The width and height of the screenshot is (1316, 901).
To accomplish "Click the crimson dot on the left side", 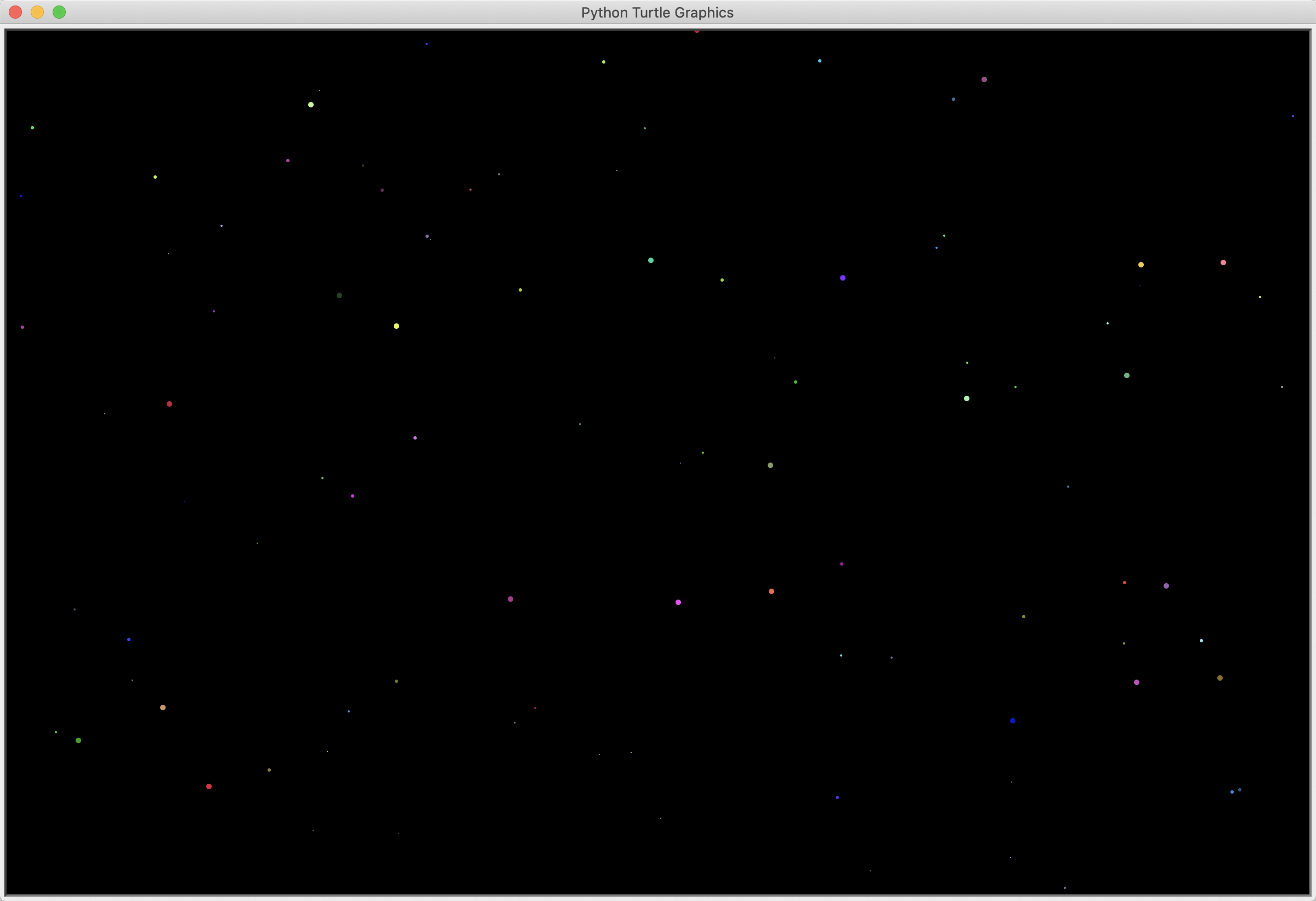I will tap(169, 404).
